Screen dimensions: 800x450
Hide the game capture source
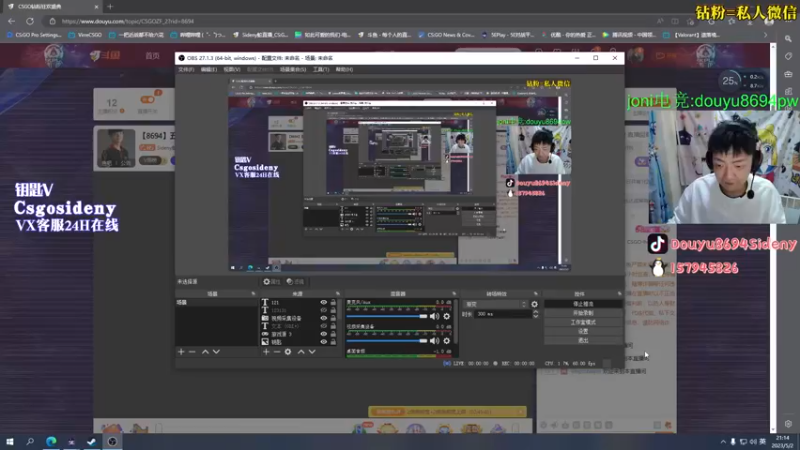(323, 334)
